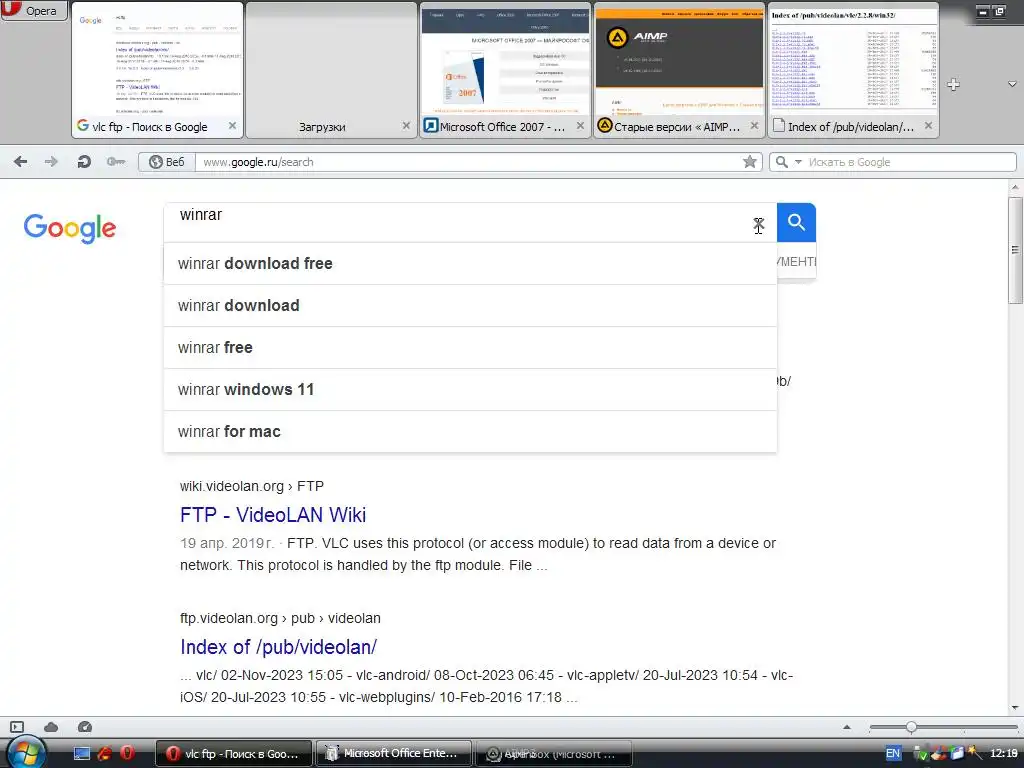This screenshot has height=768, width=1024.
Task: Open the 'FTP - VideoLAN Wiki' result
Action: [x=273, y=515]
